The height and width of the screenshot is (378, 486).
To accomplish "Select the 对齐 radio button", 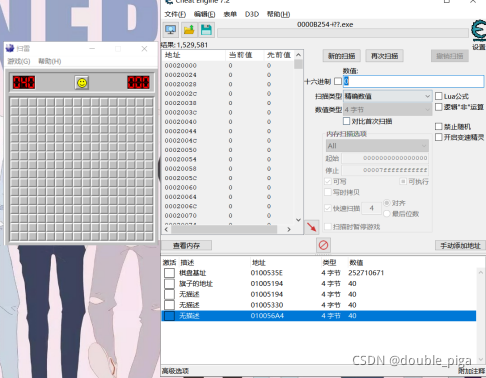I will point(387,203).
